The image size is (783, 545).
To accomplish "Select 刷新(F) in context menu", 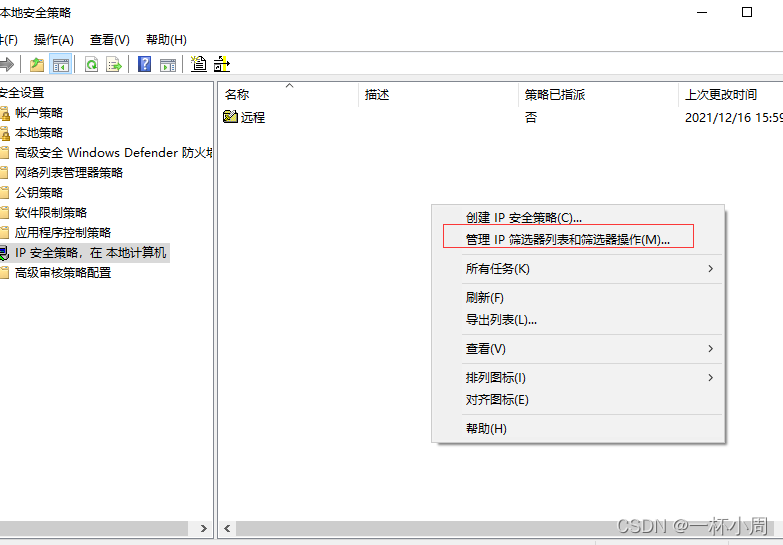I will [578, 298].
